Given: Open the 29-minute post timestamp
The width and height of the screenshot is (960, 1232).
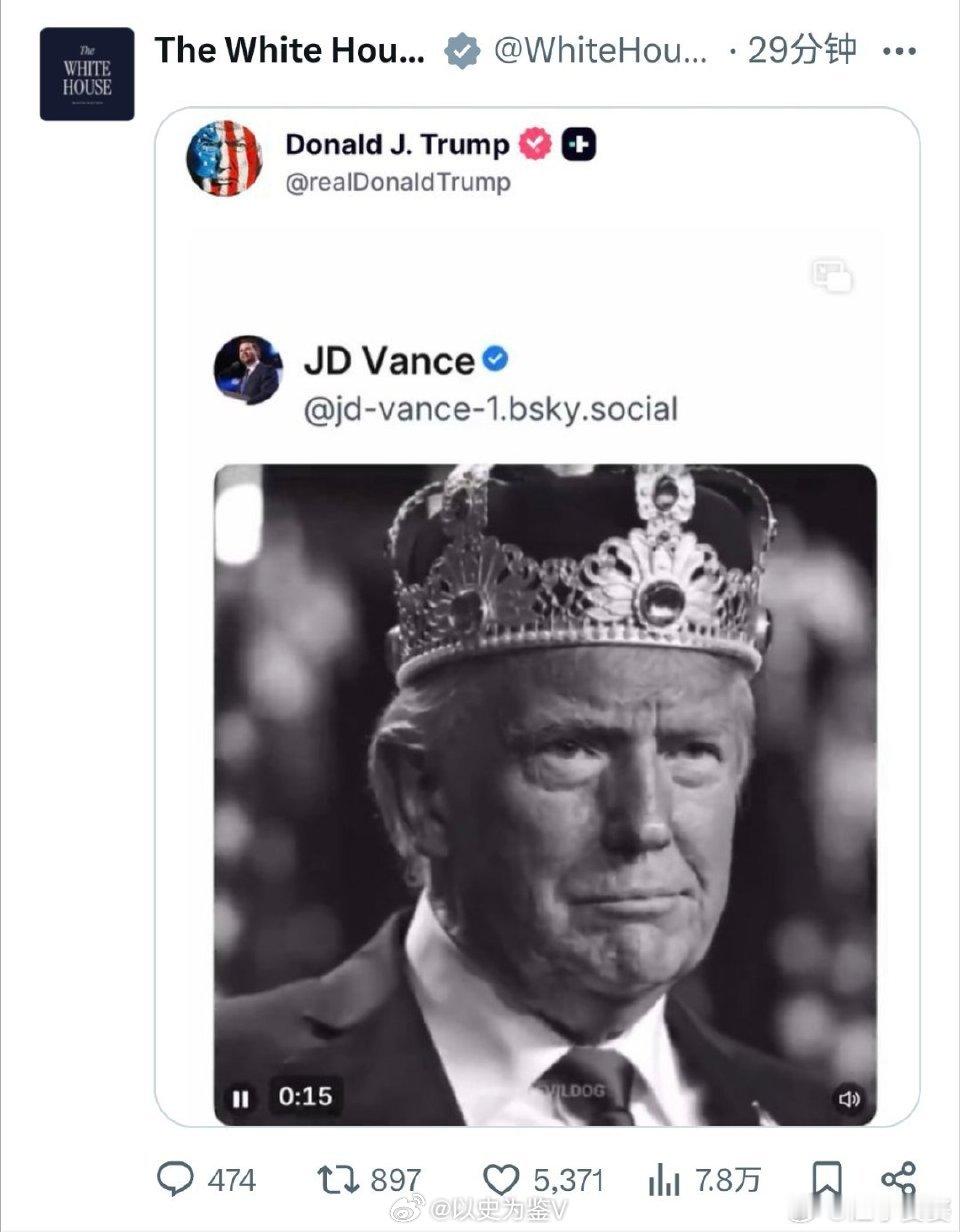Looking at the screenshot, I should (801, 50).
